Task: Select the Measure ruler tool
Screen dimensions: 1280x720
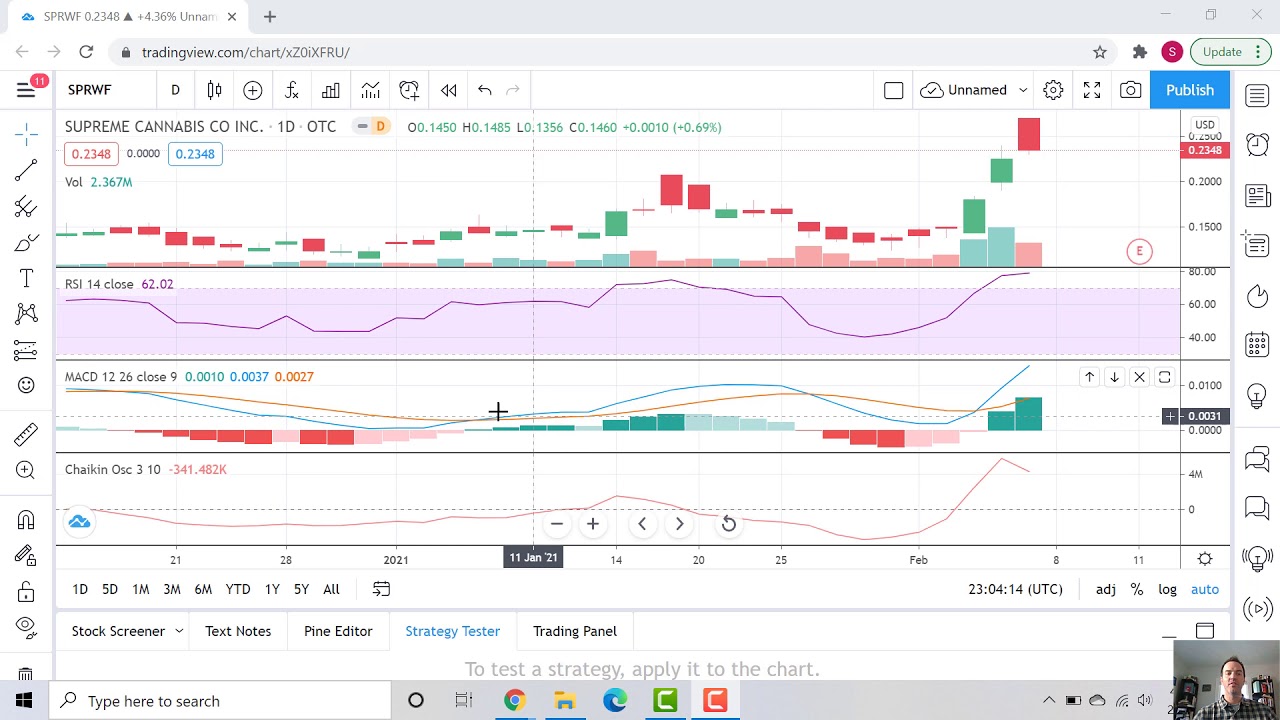Action: (x=26, y=433)
